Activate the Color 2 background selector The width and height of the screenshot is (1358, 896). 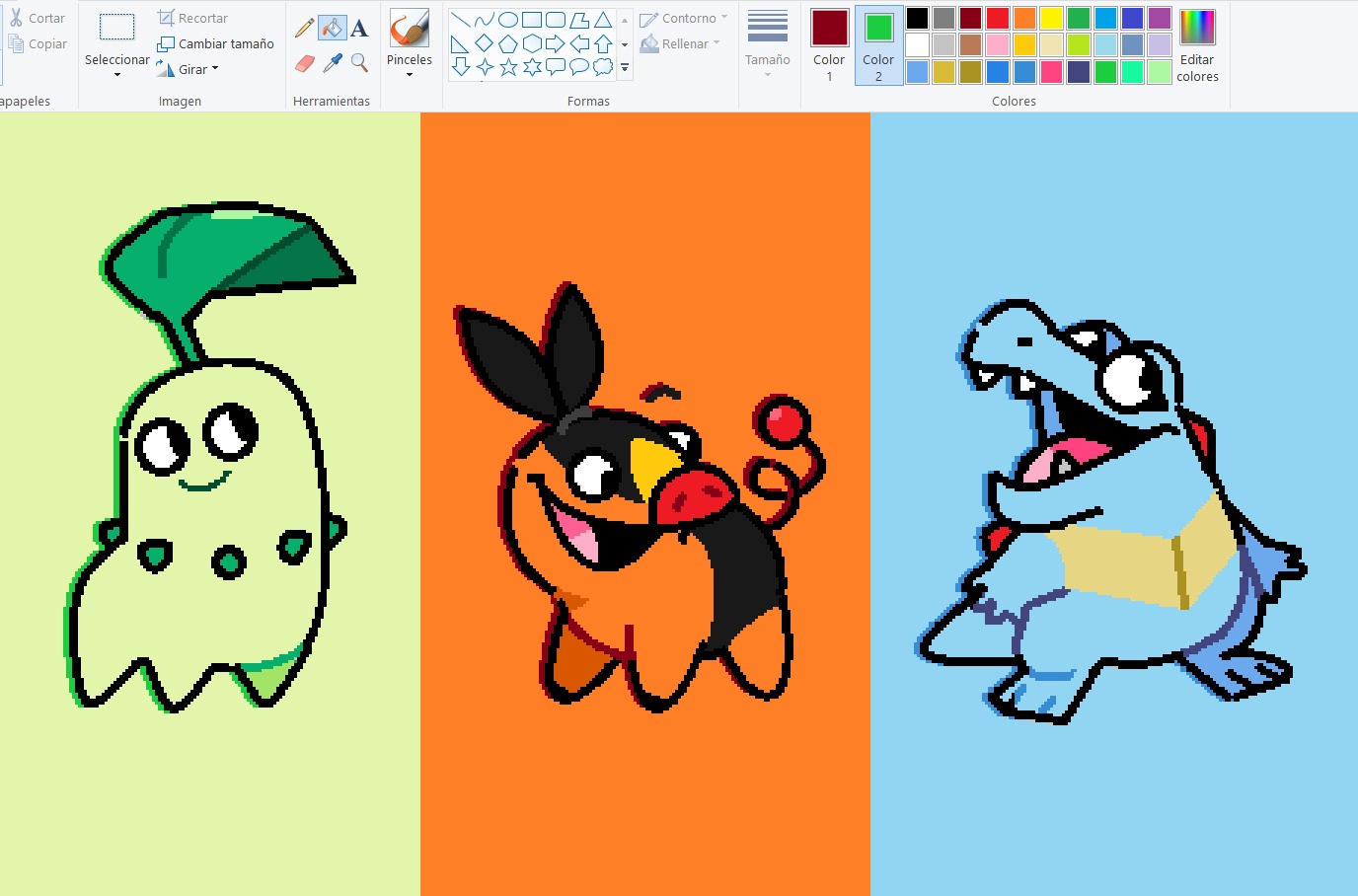tap(878, 45)
